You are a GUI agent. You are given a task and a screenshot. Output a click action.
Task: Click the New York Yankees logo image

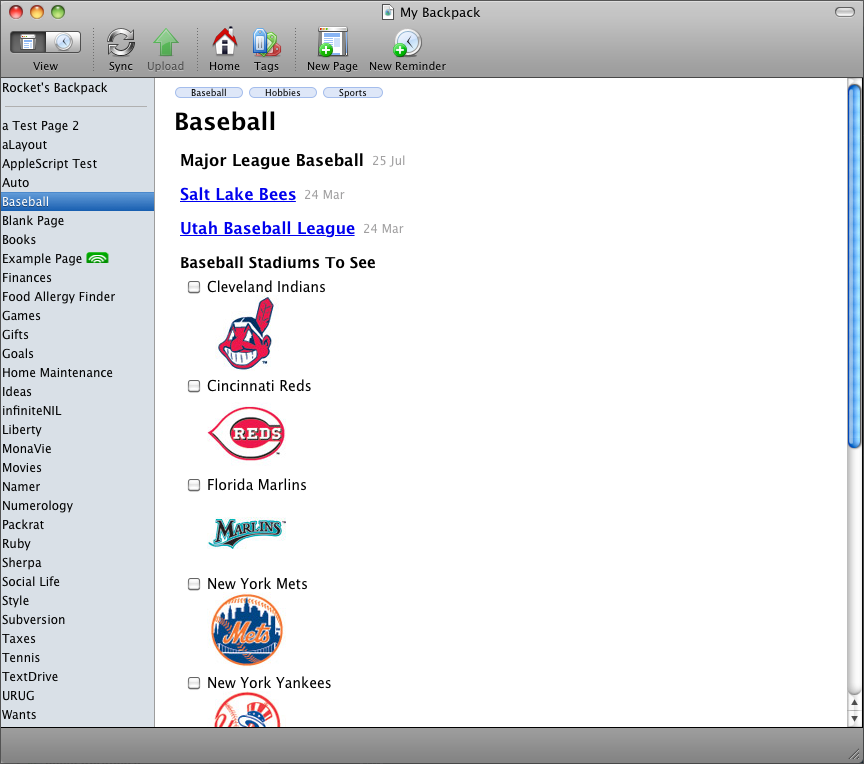coord(247,711)
